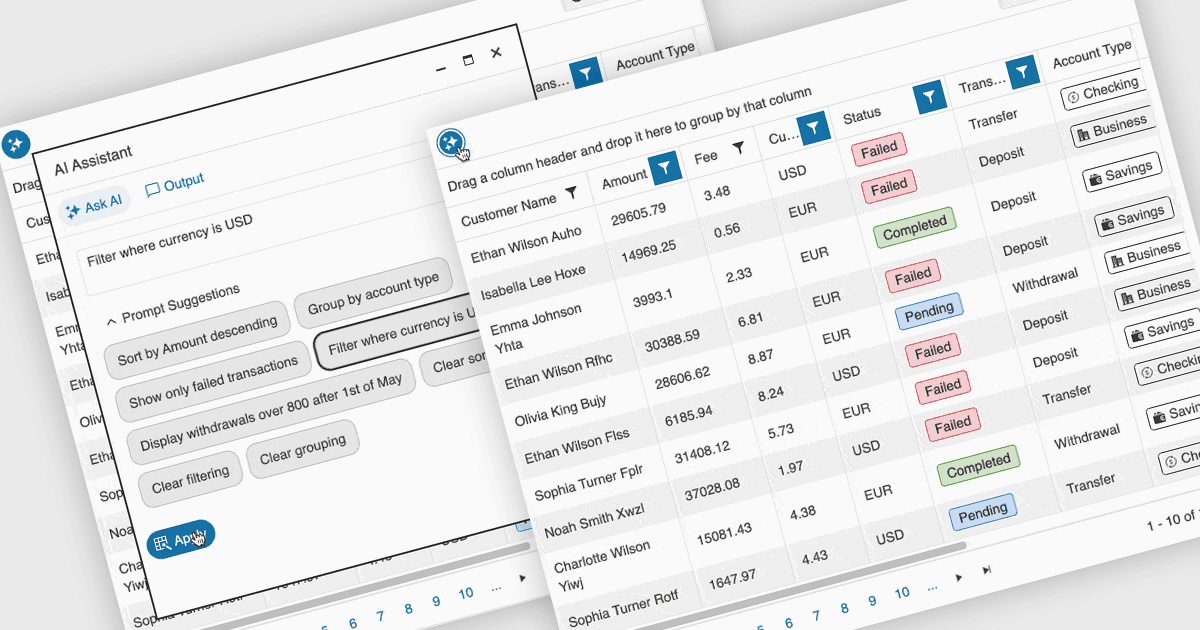
Task: Go to next page arrow in front grid pager
Action: [959, 577]
